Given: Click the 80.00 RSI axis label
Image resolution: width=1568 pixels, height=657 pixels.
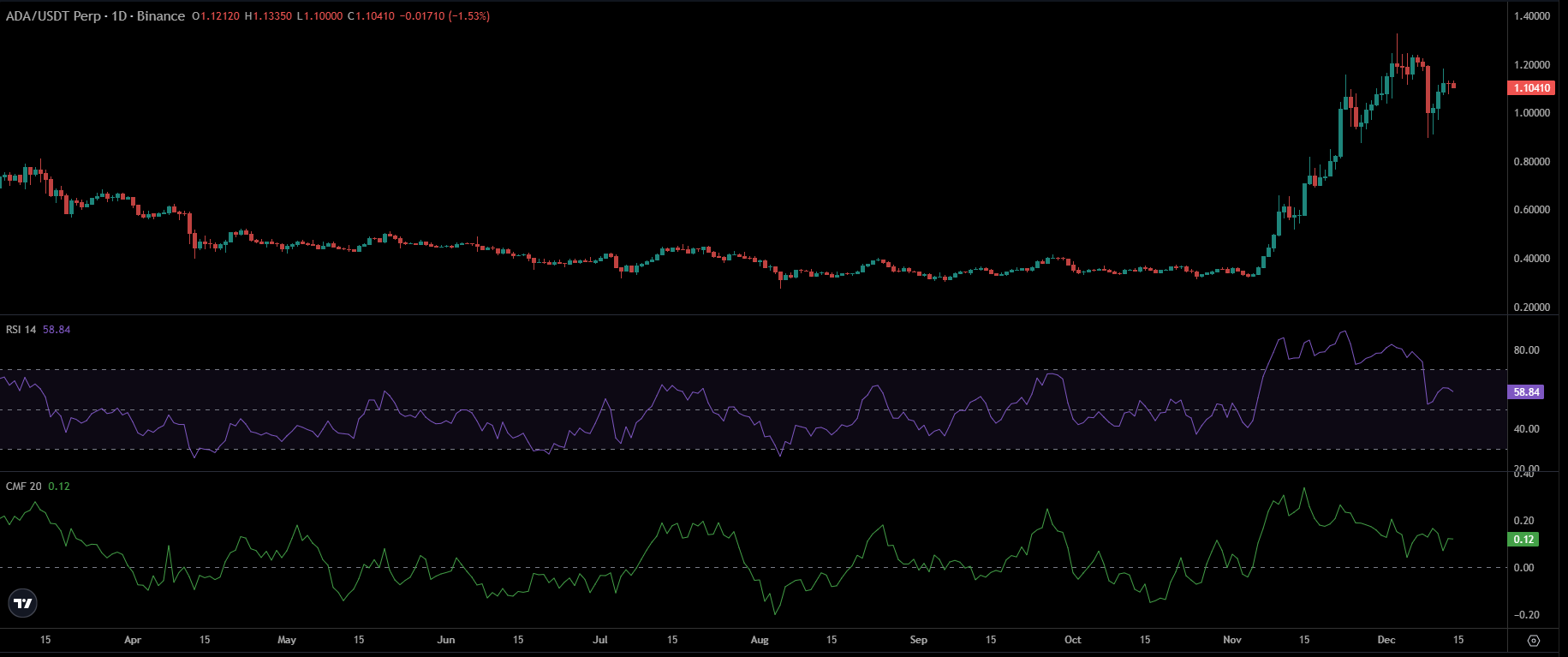Looking at the screenshot, I should click(x=1527, y=350).
